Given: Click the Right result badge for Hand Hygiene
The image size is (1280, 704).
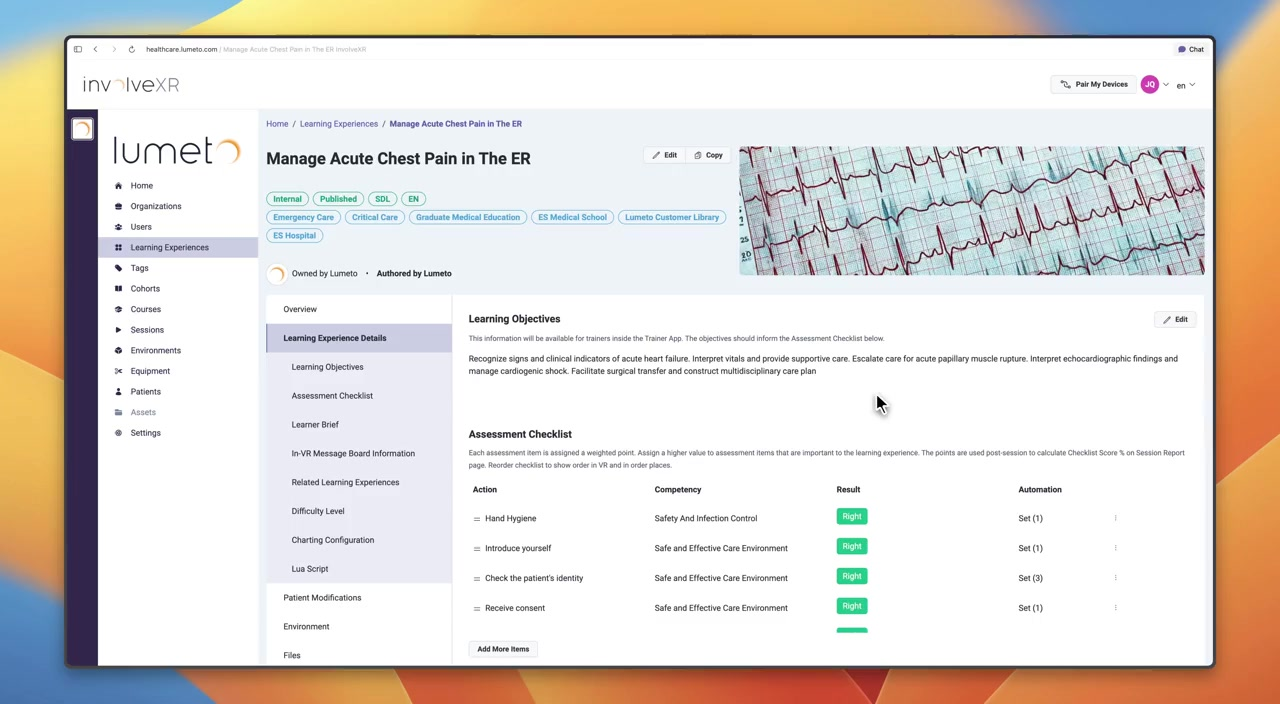Looking at the screenshot, I should tap(852, 517).
